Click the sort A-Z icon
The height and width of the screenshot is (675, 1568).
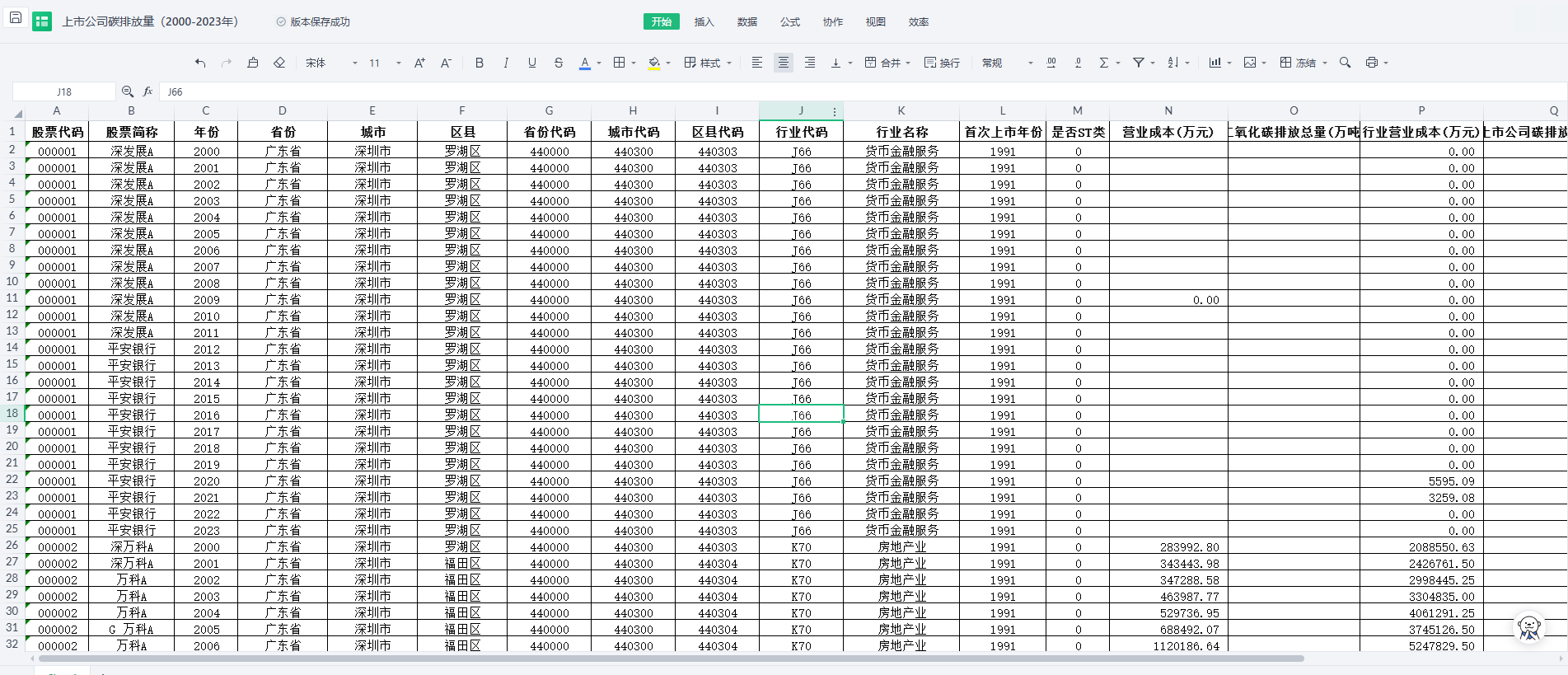click(x=1173, y=63)
